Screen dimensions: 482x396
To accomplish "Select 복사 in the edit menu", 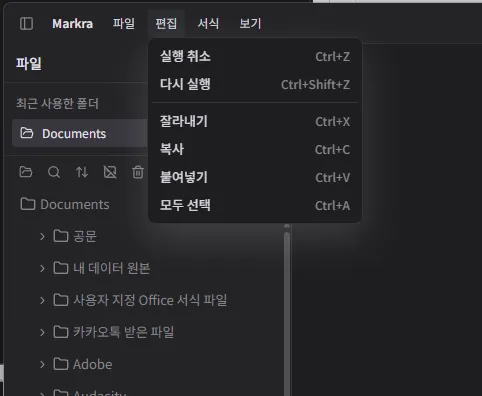I will (x=255, y=149).
